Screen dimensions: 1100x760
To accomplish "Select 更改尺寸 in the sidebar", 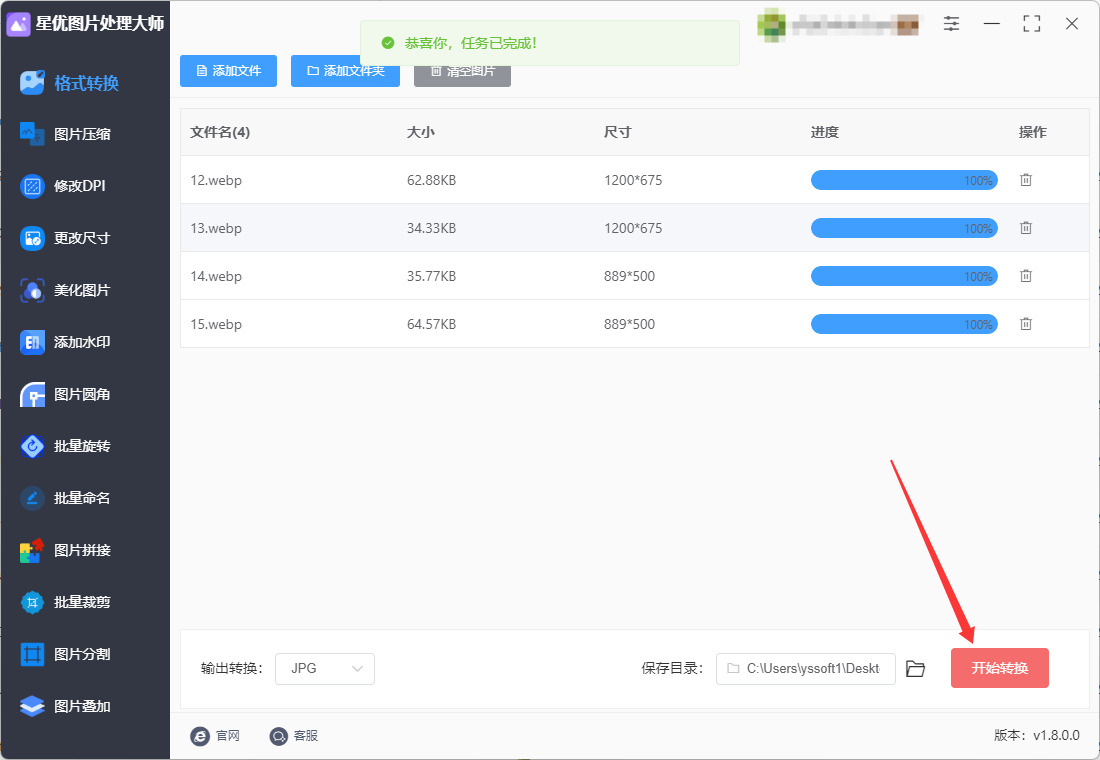I will (65, 238).
